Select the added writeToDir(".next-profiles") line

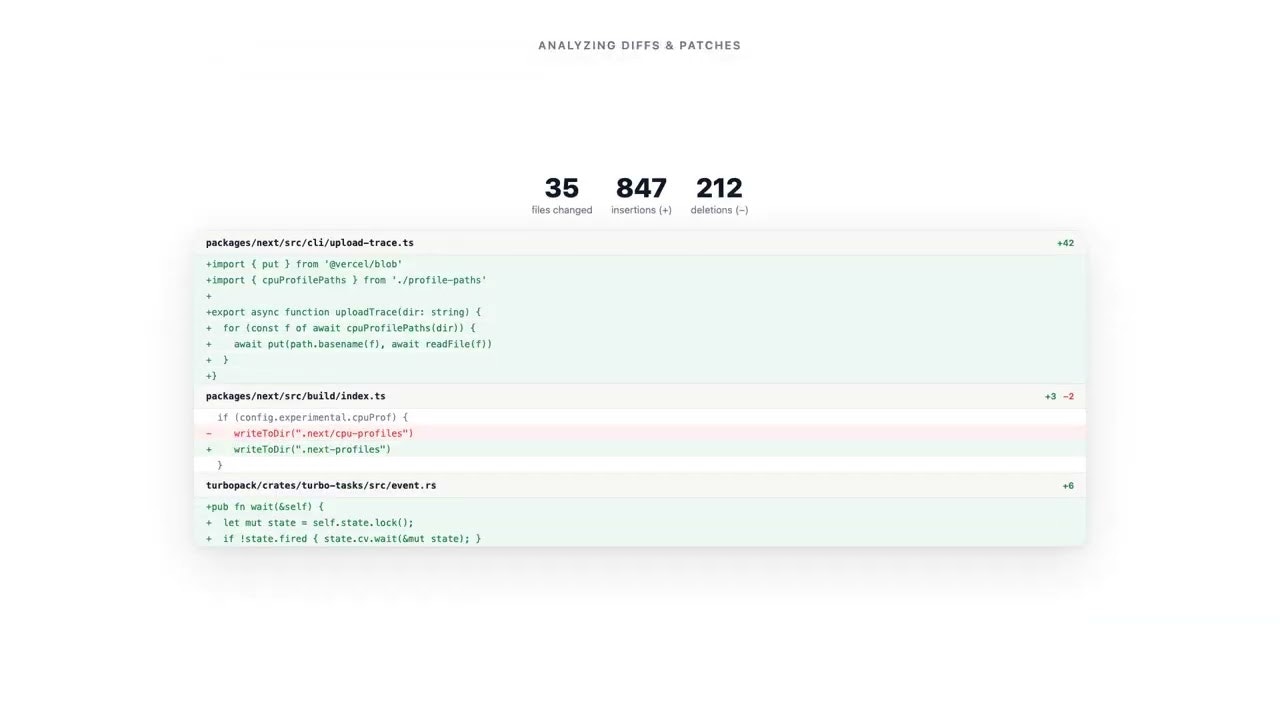[x=640, y=449]
